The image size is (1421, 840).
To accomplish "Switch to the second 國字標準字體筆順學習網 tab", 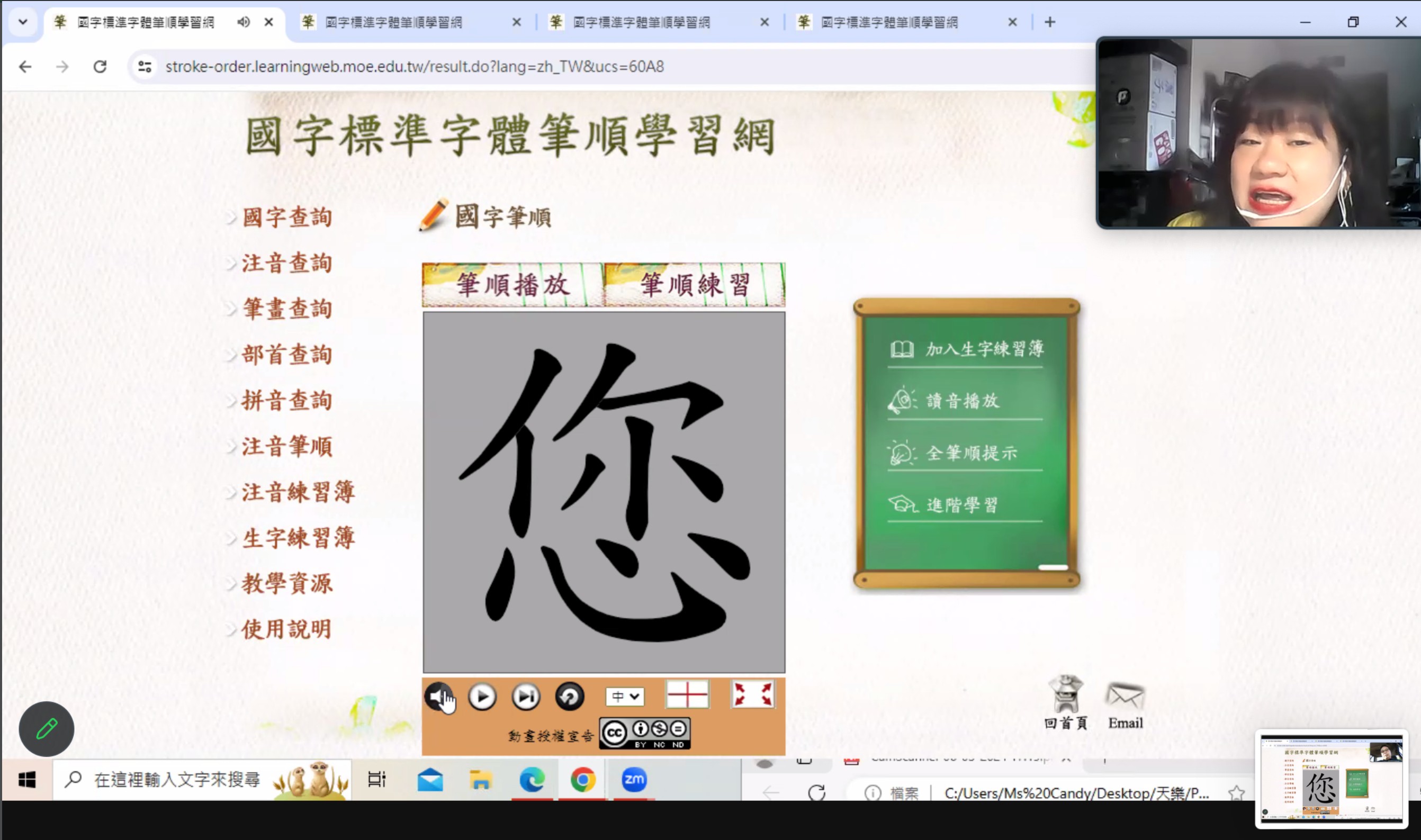I will point(394,22).
